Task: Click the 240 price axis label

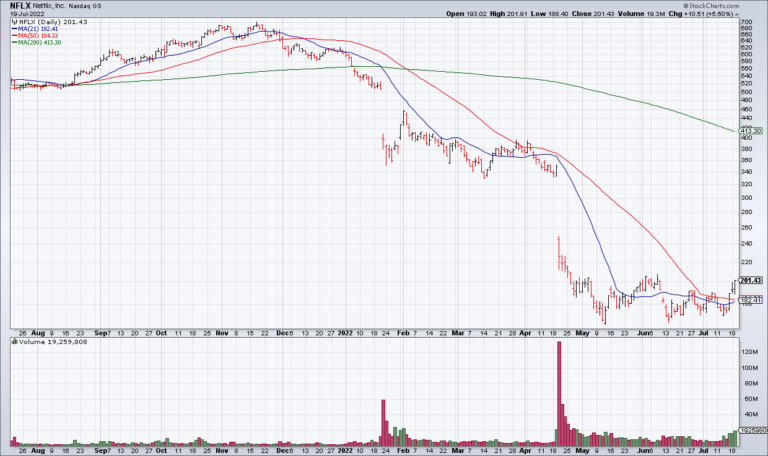Action: point(746,243)
